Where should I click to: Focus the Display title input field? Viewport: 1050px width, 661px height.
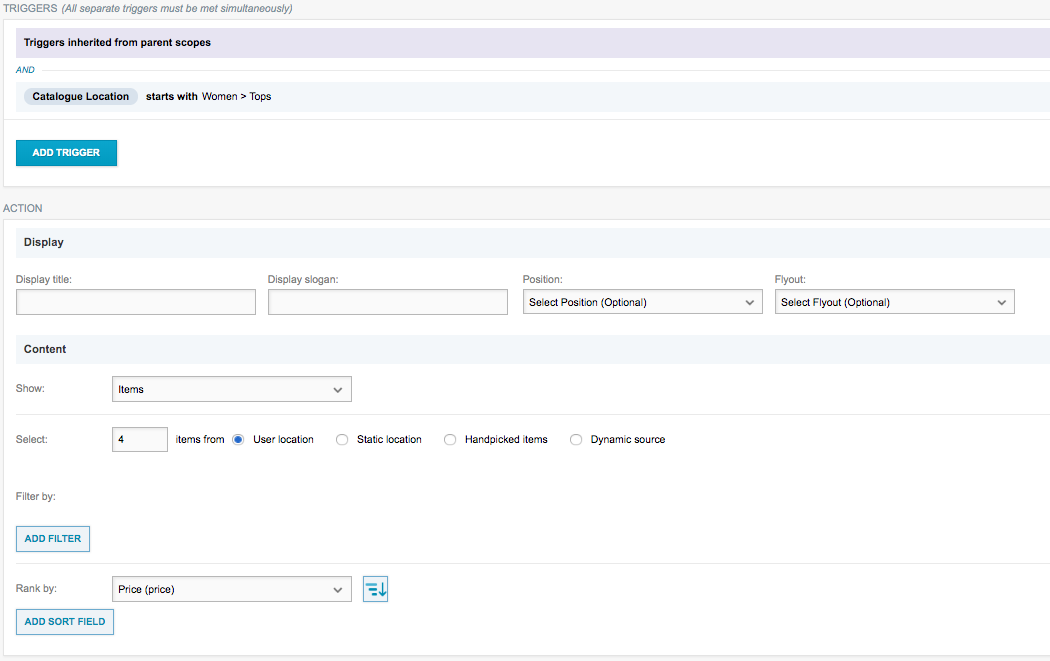[136, 302]
